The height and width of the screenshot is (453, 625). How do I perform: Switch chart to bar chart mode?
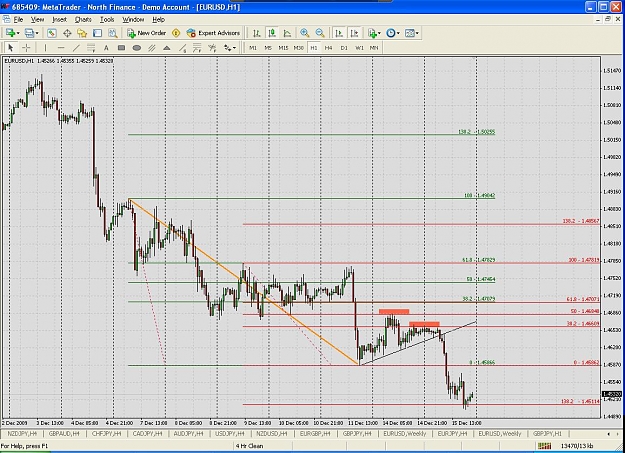tap(257, 33)
